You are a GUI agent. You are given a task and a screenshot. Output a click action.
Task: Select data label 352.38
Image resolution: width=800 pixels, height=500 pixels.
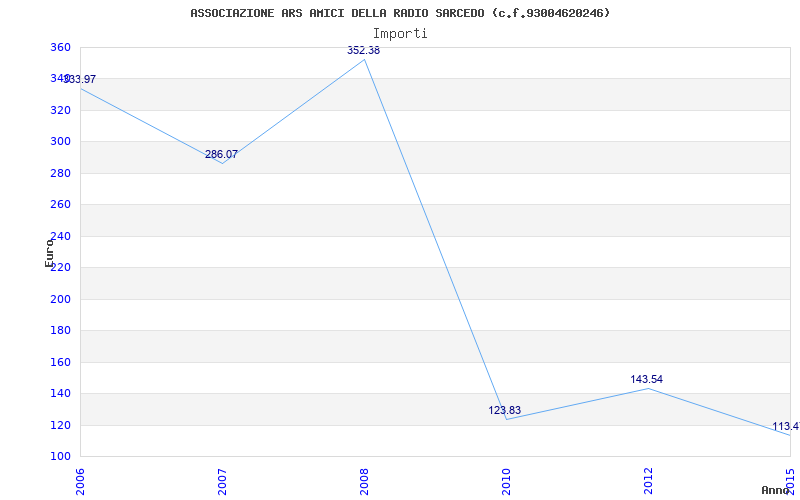[x=363, y=51]
